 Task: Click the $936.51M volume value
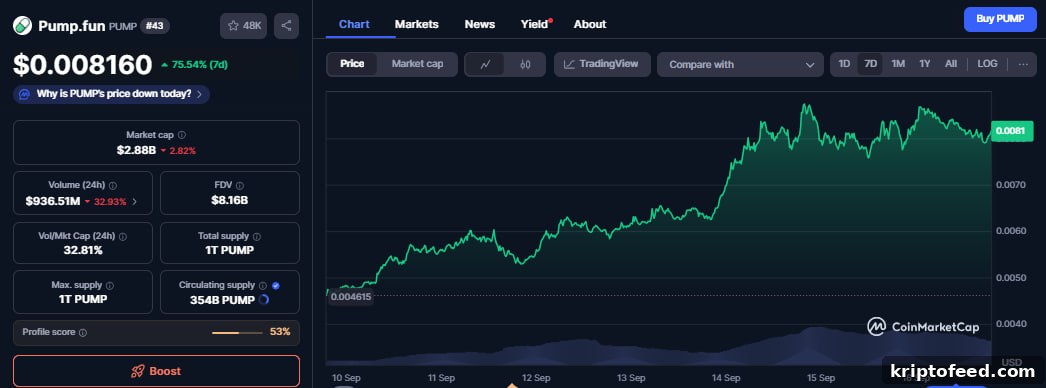pos(53,201)
